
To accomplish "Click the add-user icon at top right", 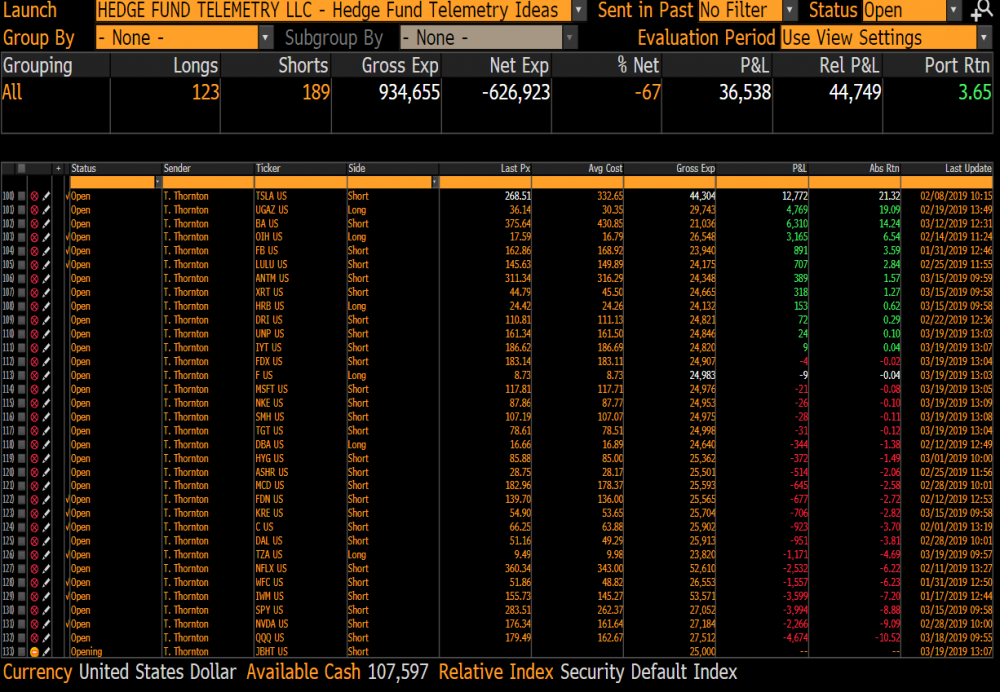I will [x=981, y=11].
